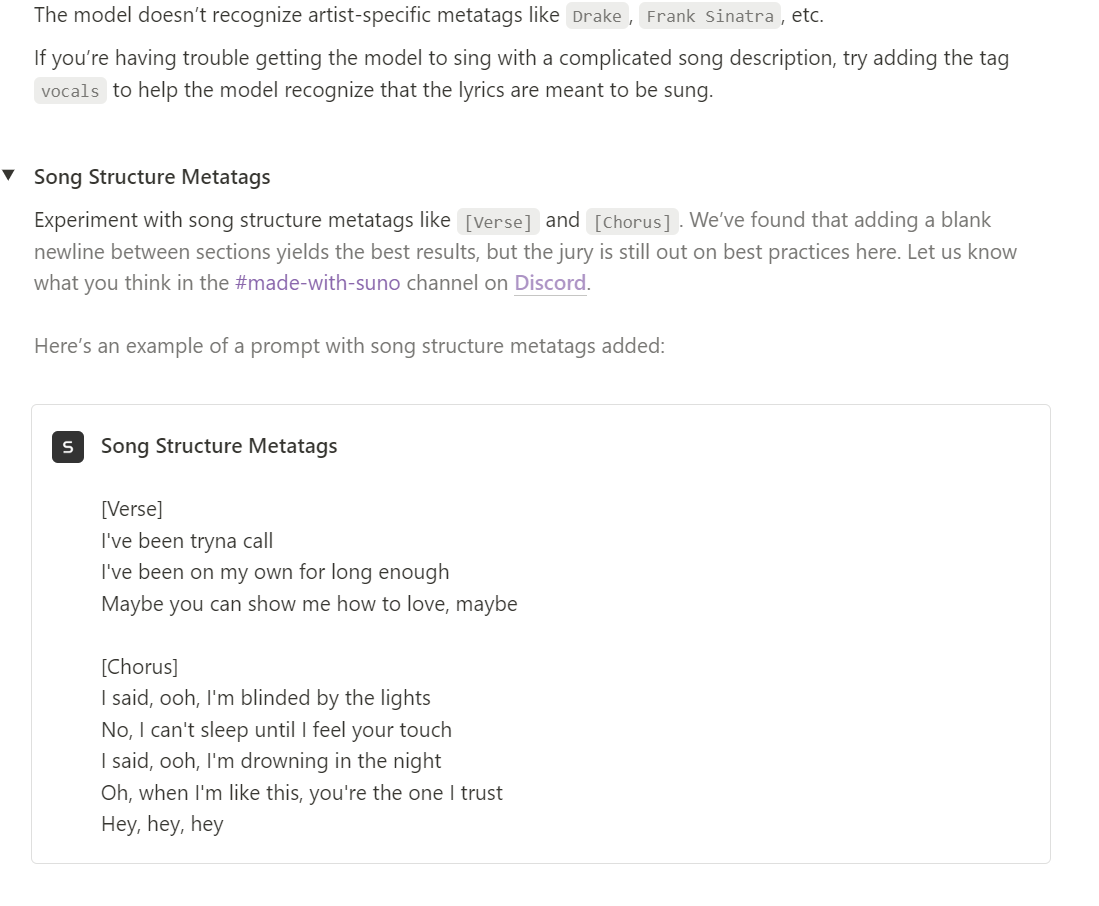Click the lyric "Maybe you can show me how to love"
Image resolution: width=1099 pixels, height=906 pixels.
275,603
